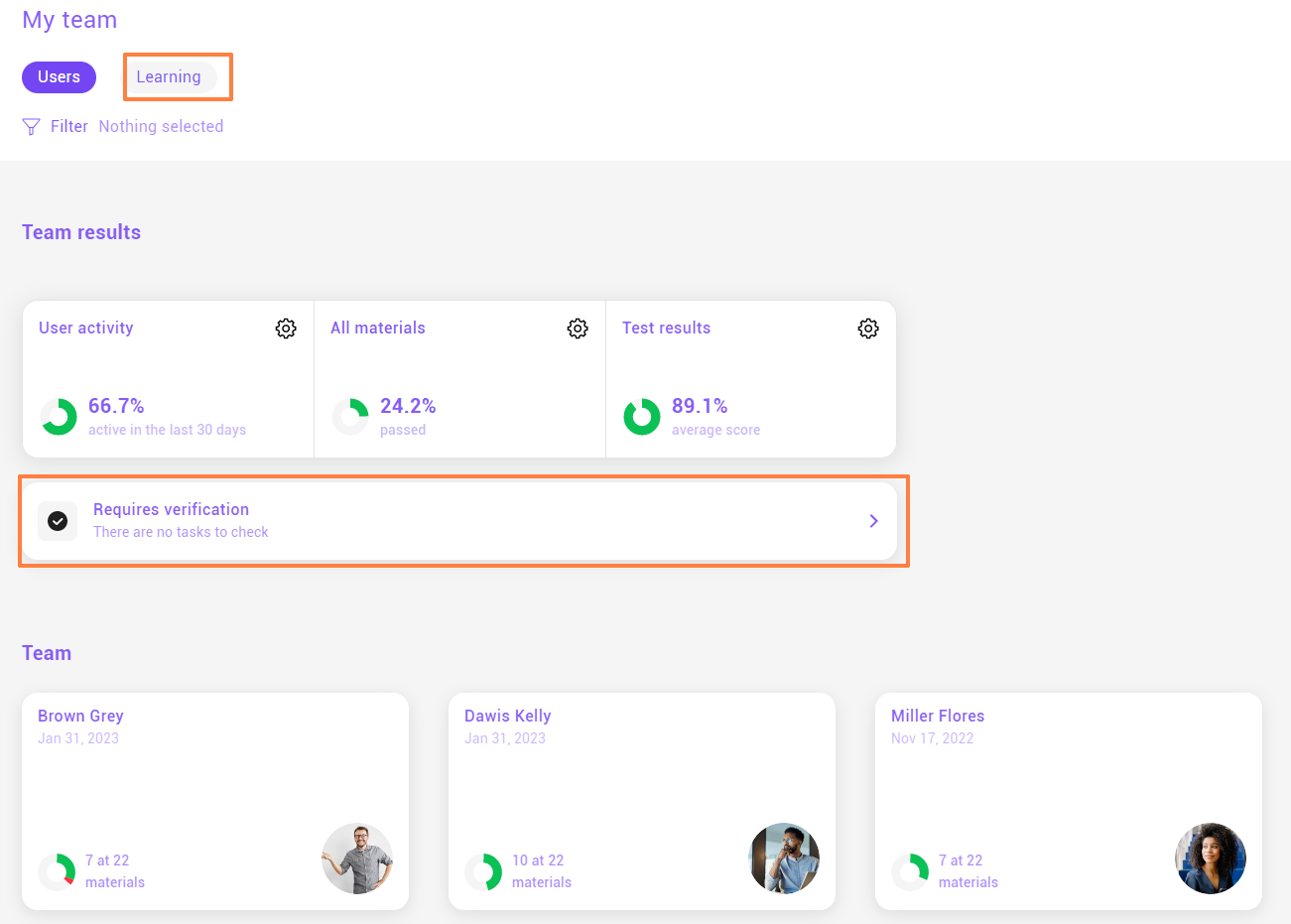Click Brown Grey's avatar photo
This screenshot has width=1291, height=924.
(x=357, y=858)
